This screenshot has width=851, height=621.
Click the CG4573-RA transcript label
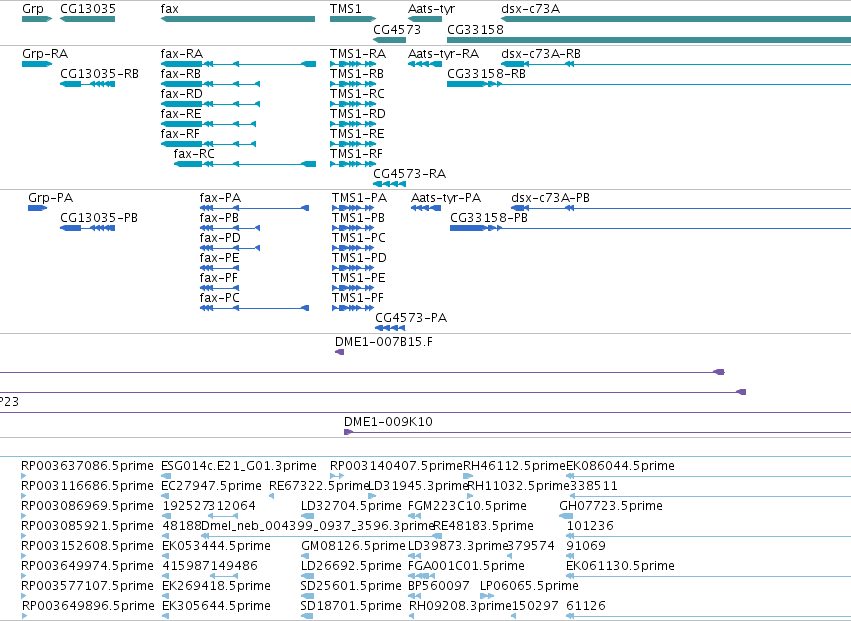tap(410, 174)
